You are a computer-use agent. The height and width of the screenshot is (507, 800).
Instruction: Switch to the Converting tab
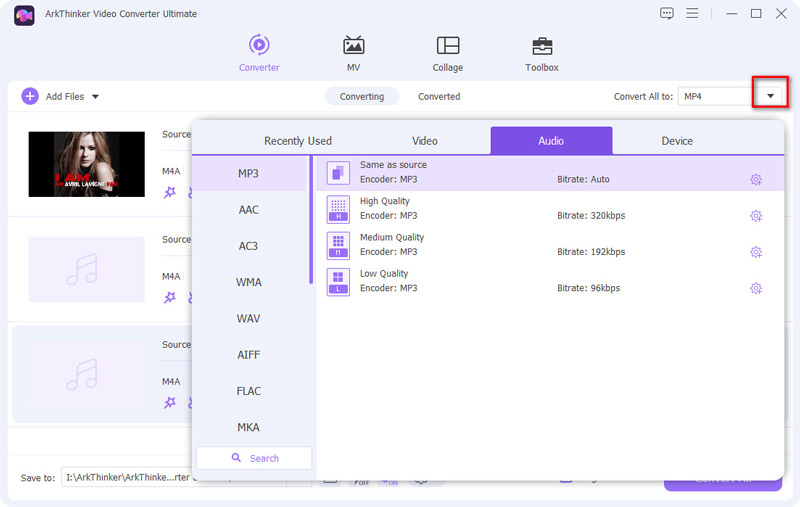(x=362, y=96)
